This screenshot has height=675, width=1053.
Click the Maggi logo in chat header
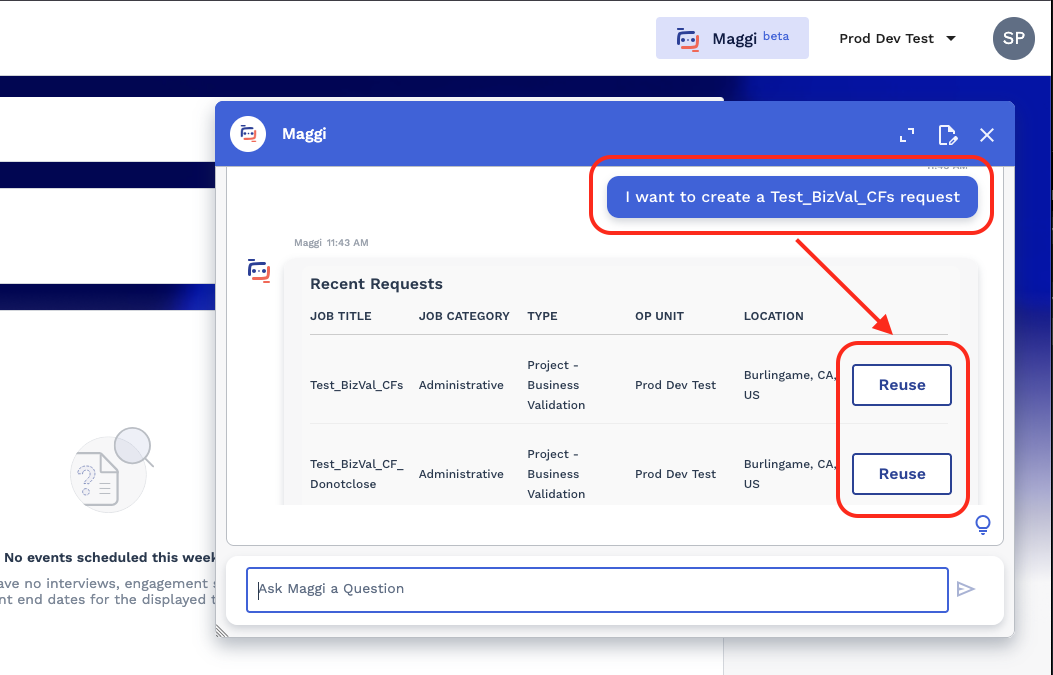point(248,134)
